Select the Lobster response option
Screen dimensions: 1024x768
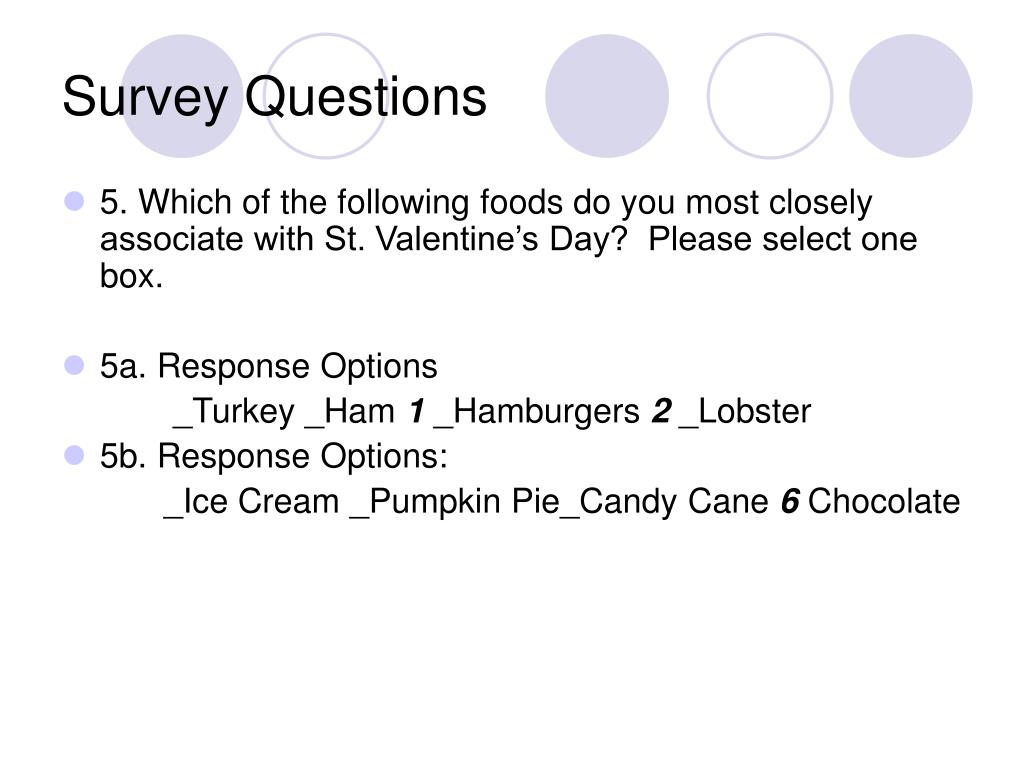[744, 411]
